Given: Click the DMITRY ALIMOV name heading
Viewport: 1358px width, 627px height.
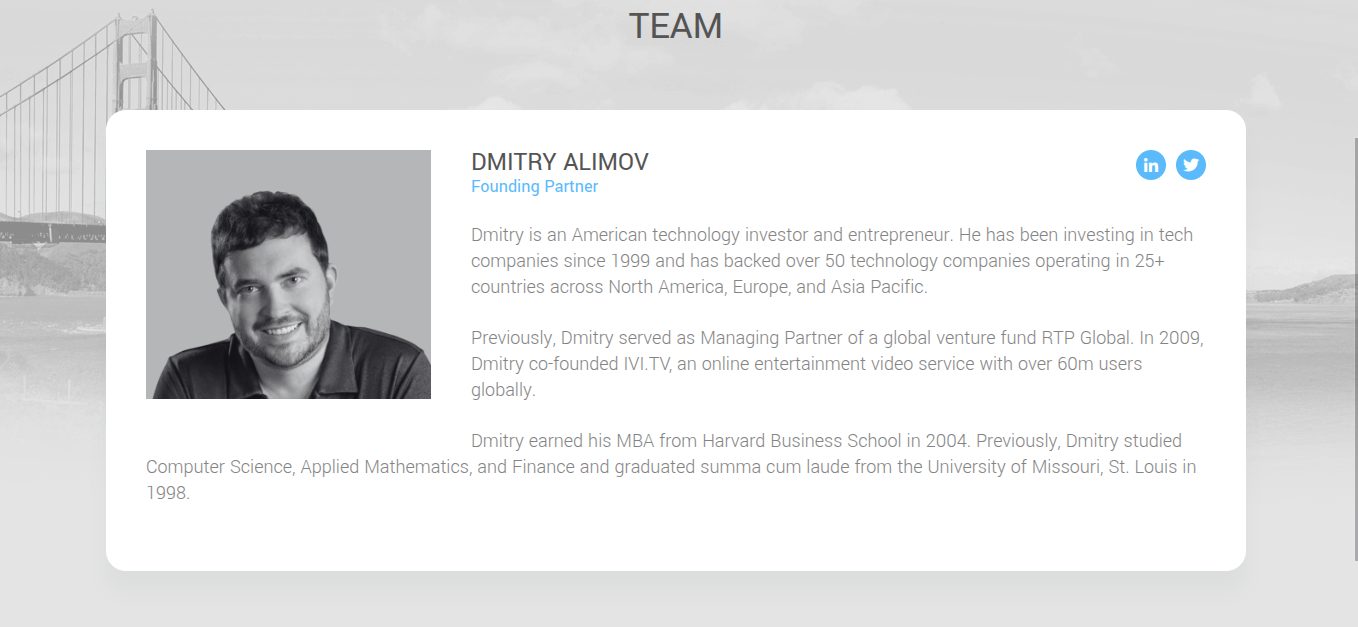Looking at the screenshot, I should pos(559,162).
